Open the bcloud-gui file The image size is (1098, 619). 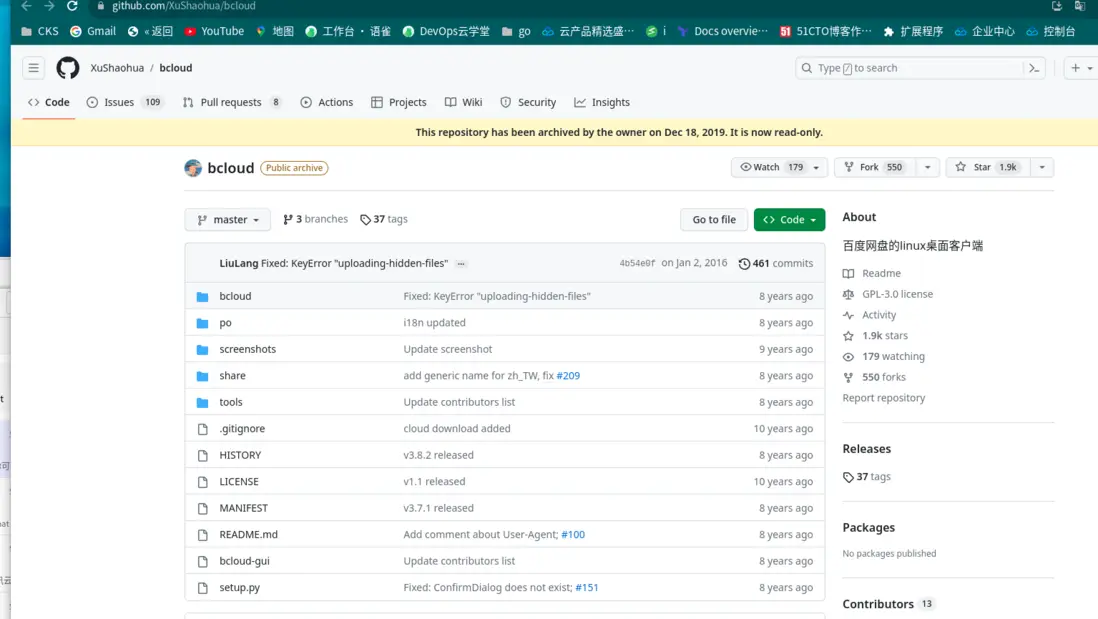tap(244, 561)
